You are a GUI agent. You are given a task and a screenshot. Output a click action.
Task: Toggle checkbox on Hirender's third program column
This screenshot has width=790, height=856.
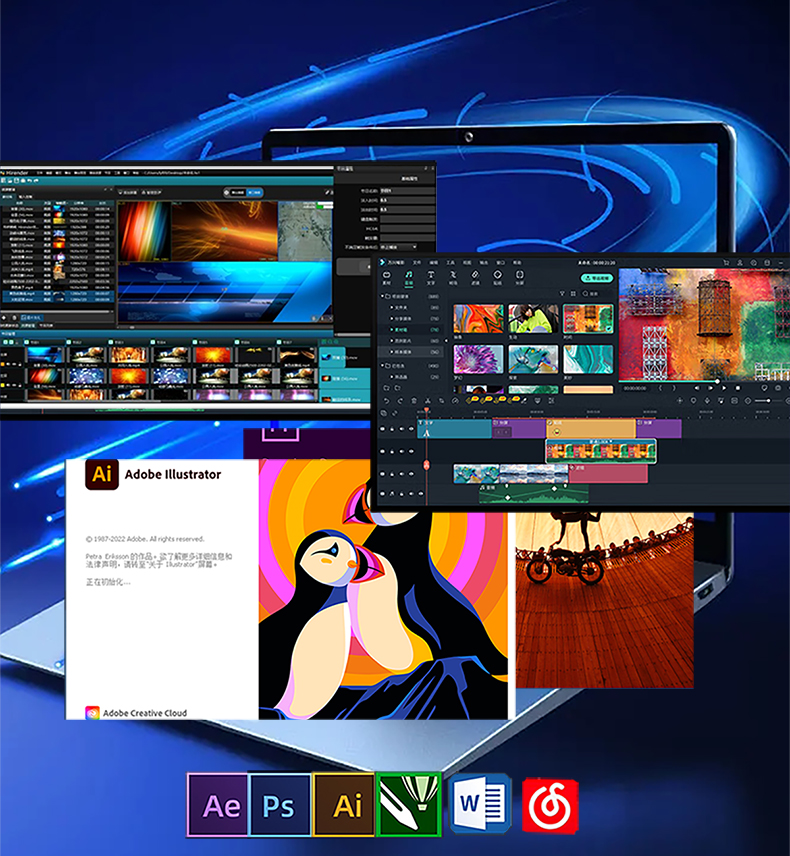pyautogui.click(x=111, y=342)
